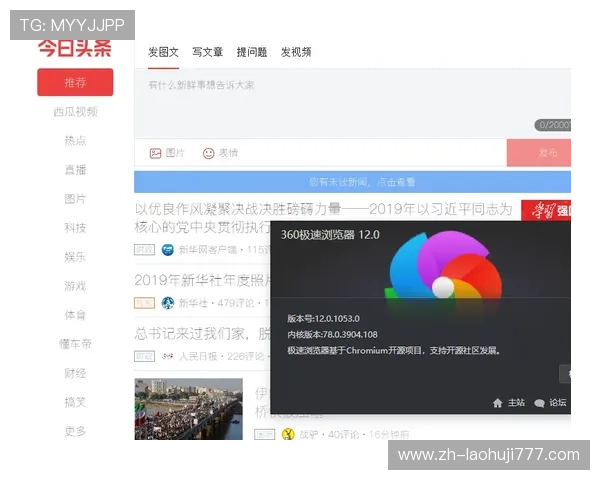This screenshot has height=480, width=600.
Task: Go to the 体育 channel
Action: (75, 315)
